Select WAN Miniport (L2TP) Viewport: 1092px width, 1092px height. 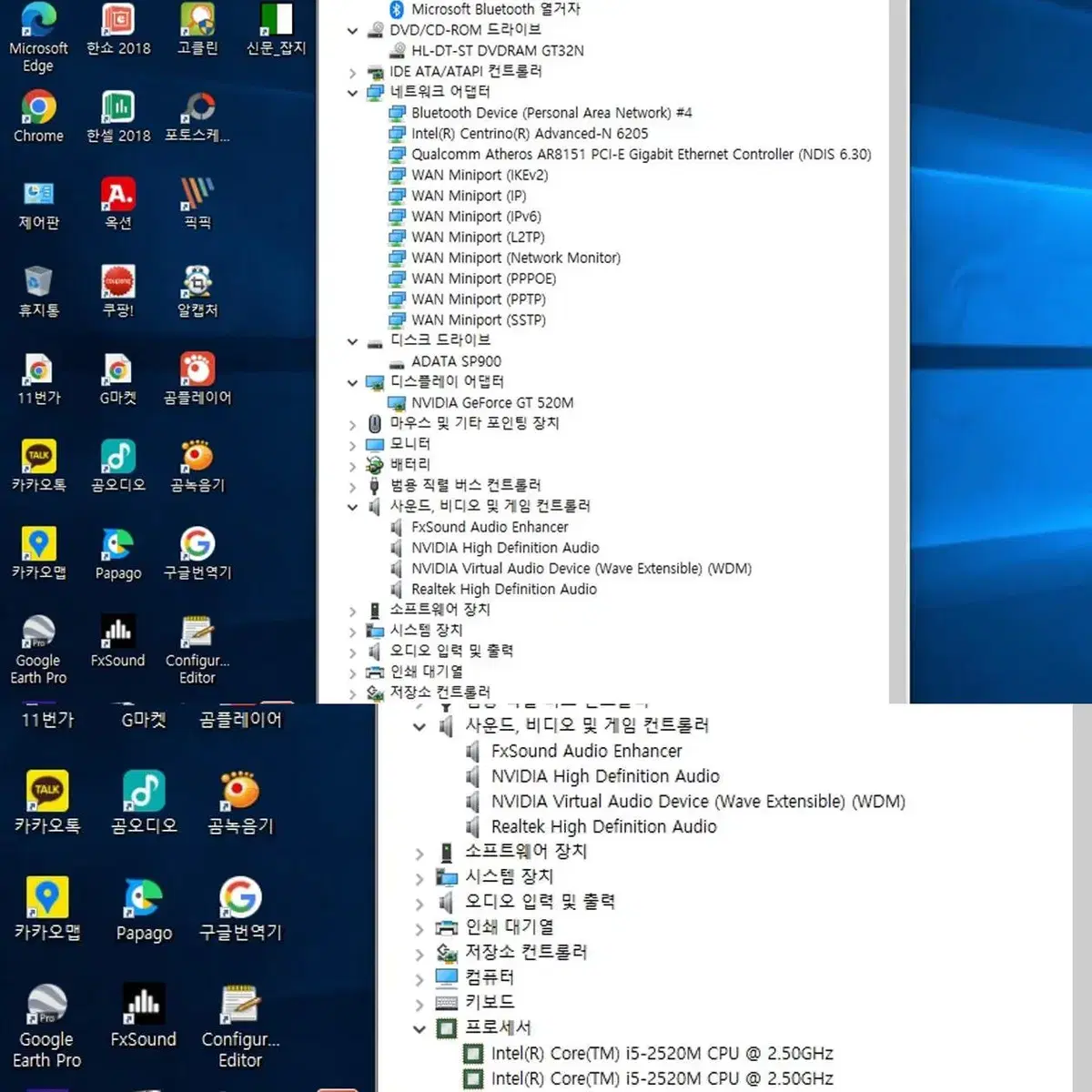[478, 238]
